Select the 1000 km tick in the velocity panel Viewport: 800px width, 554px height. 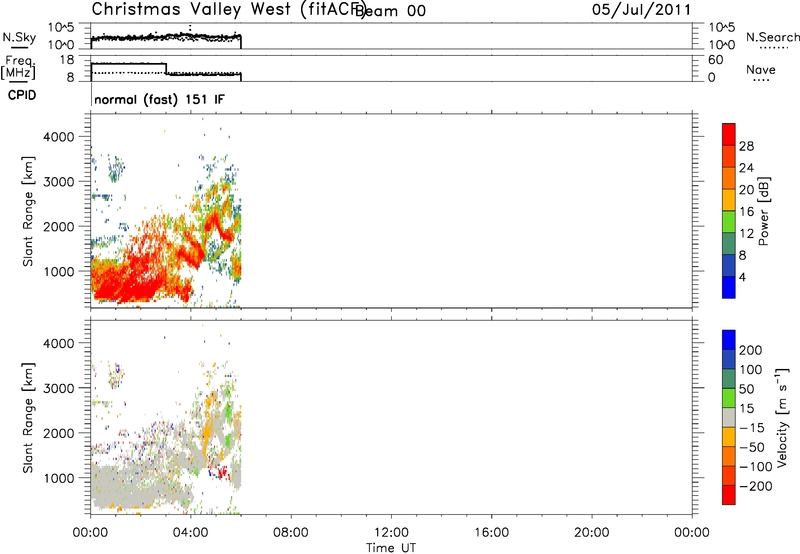[59, 478]
